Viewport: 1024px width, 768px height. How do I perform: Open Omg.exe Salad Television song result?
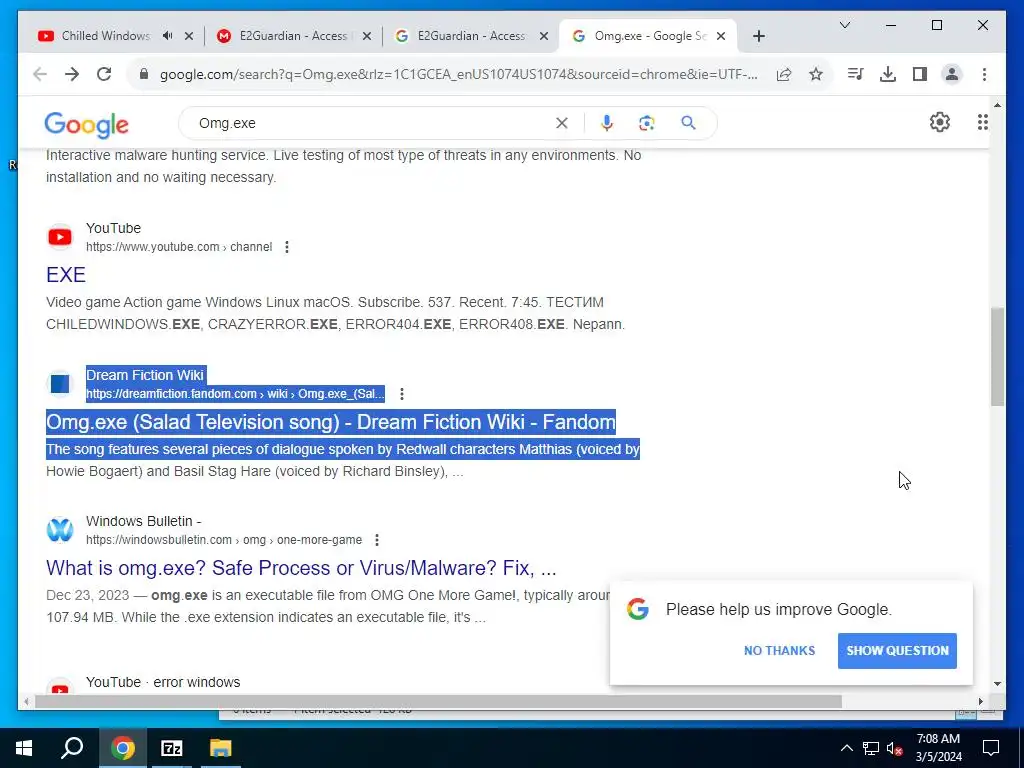[330, 422]
